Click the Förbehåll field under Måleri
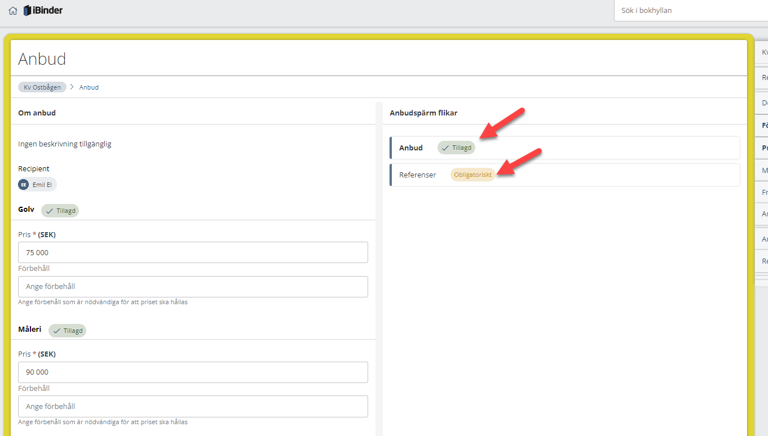The width and height of the screenshot is (768, 436). pyautogui.click(x=193, y=407)
